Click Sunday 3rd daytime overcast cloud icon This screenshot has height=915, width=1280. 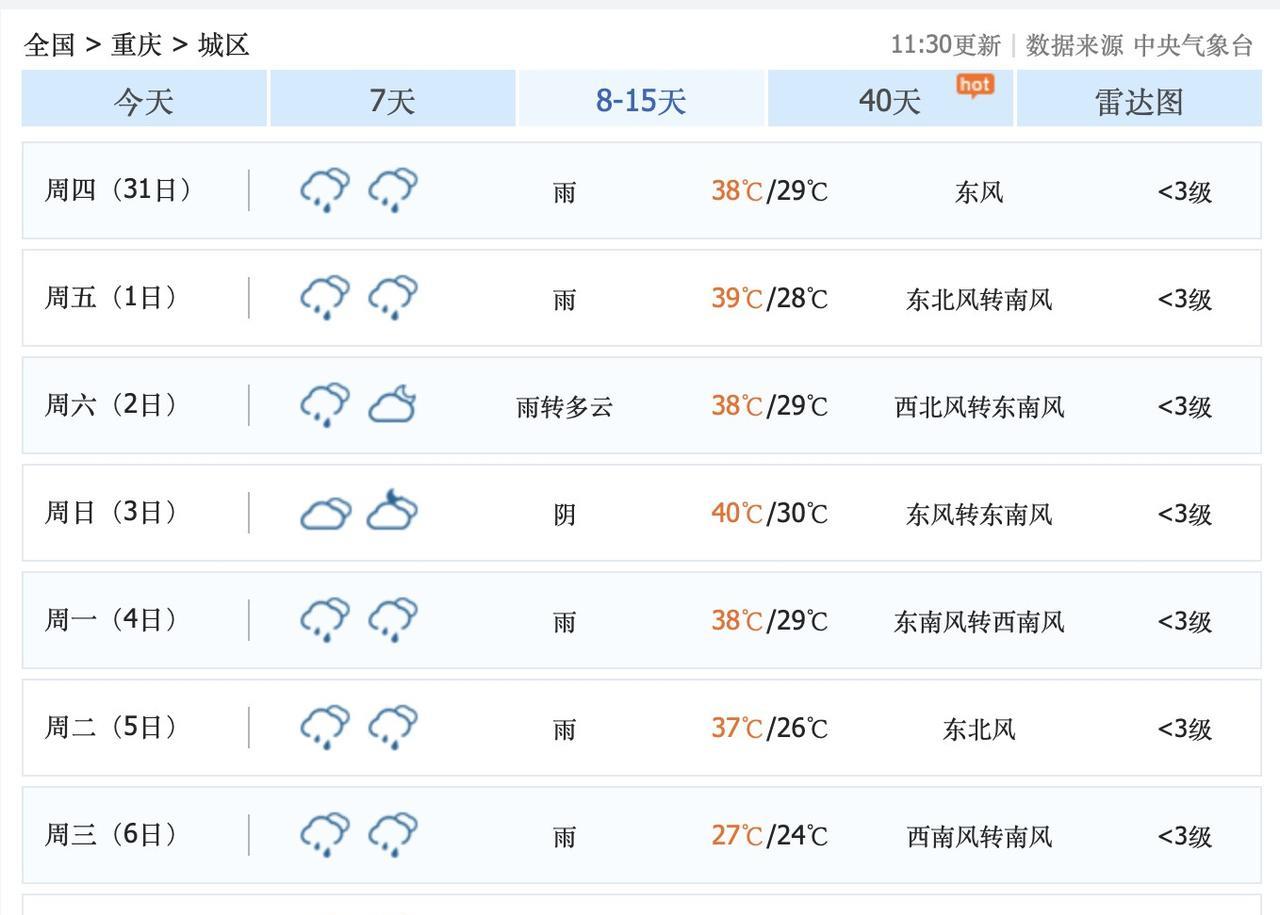tap(325, 513)
